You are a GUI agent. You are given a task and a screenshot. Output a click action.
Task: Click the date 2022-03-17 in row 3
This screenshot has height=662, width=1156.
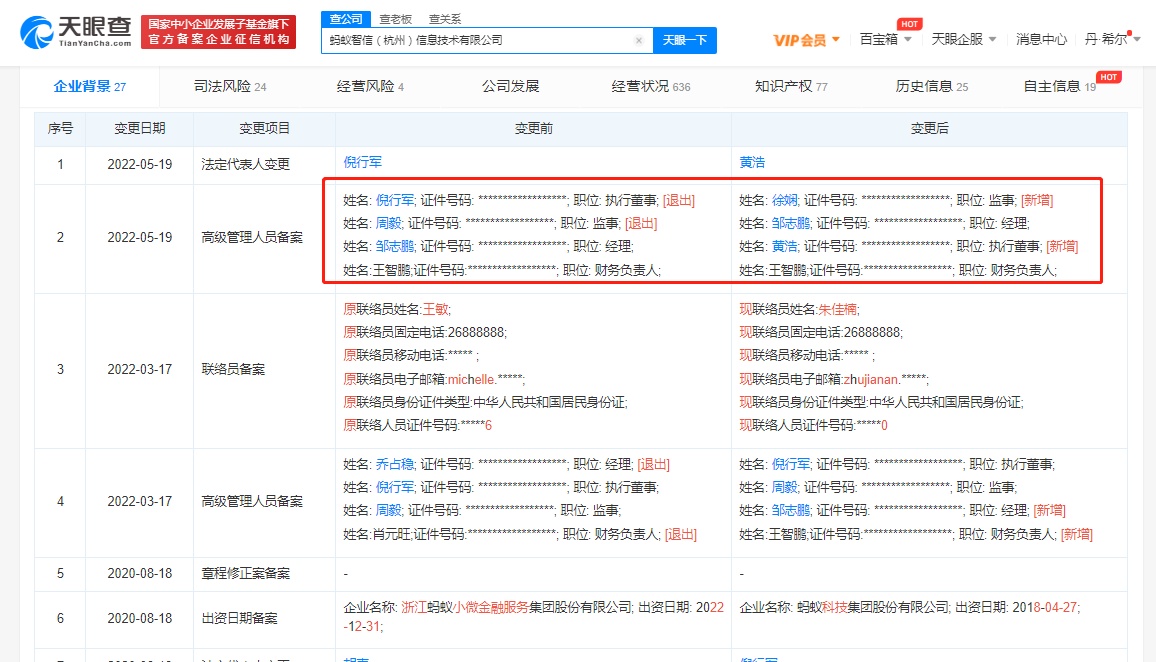(x=139, y=369)
